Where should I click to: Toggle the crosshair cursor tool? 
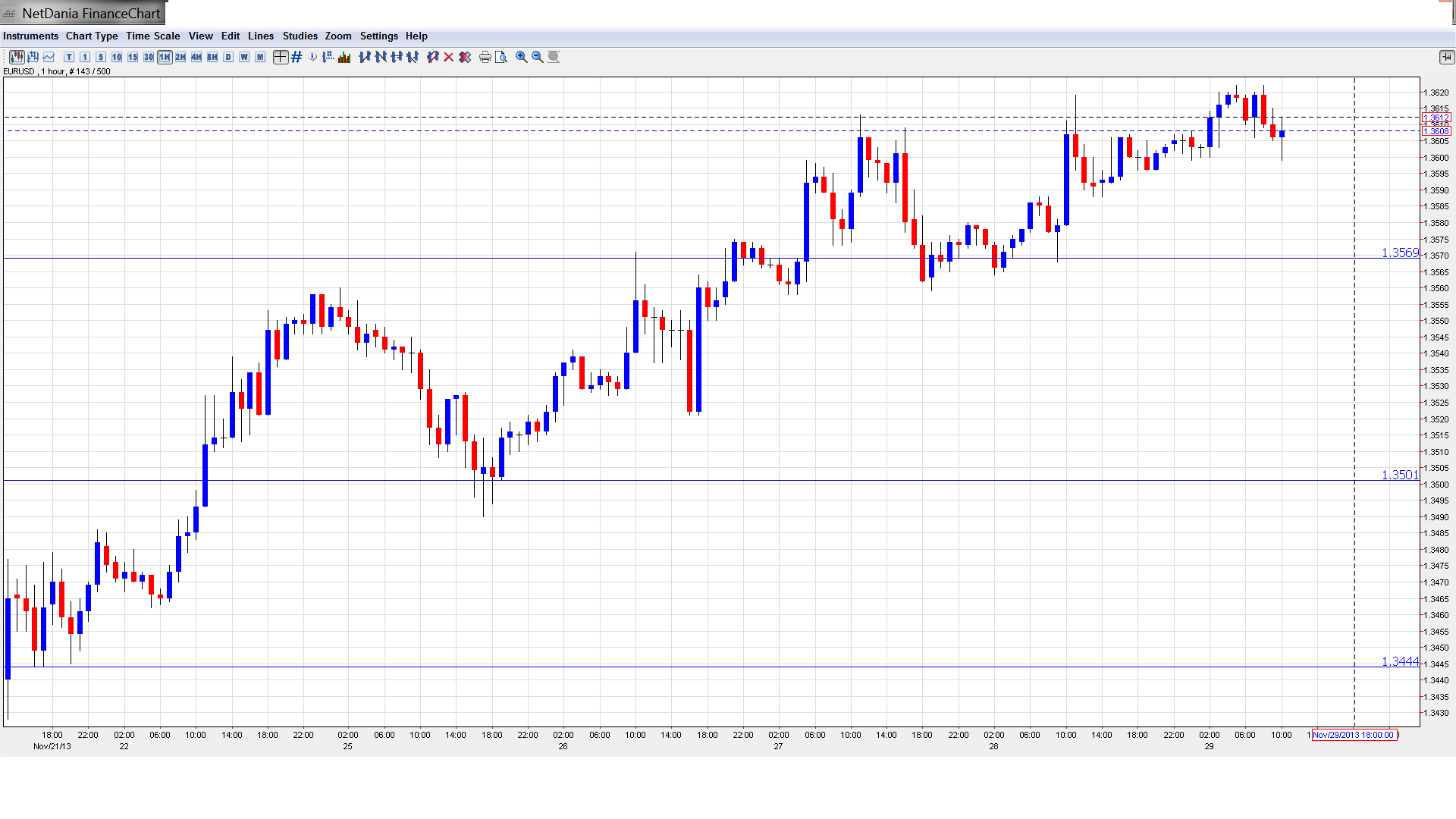tap(281, 57)
